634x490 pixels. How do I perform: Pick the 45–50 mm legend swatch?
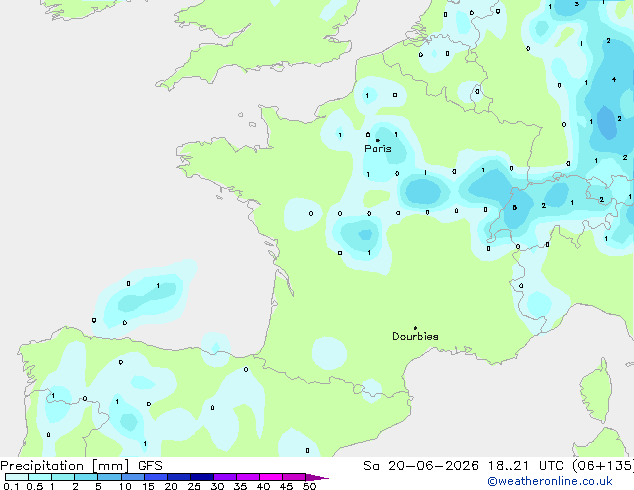tap(294, 477)
